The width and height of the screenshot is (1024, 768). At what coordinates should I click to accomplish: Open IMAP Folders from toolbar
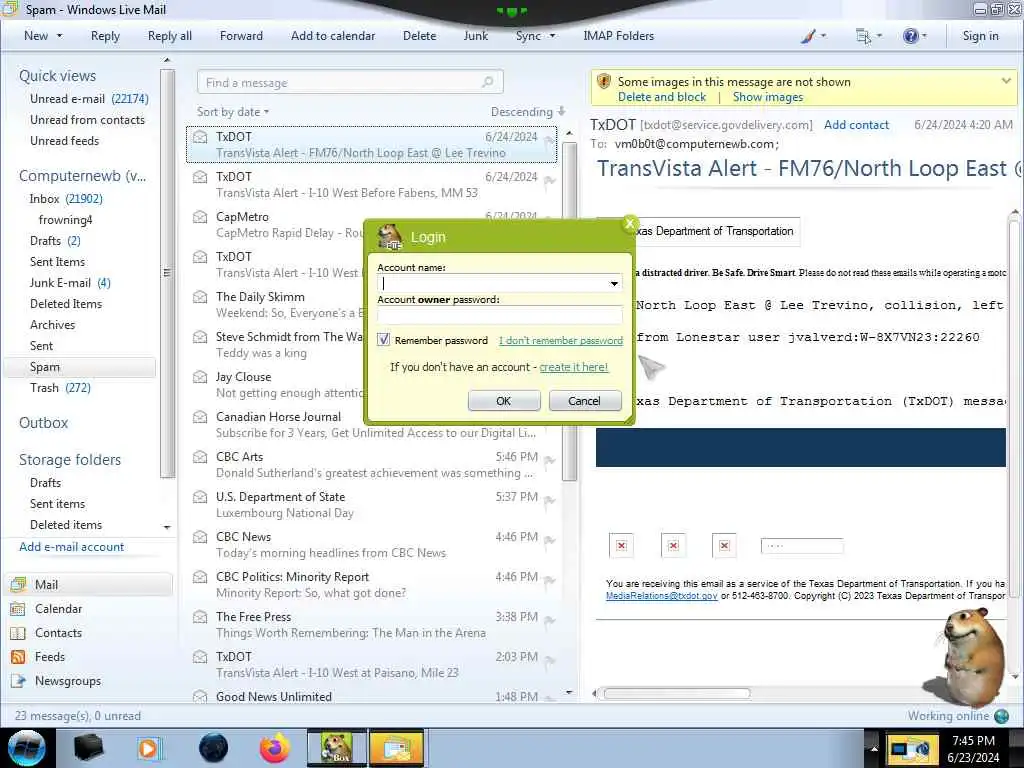click(x=618, y=36)
